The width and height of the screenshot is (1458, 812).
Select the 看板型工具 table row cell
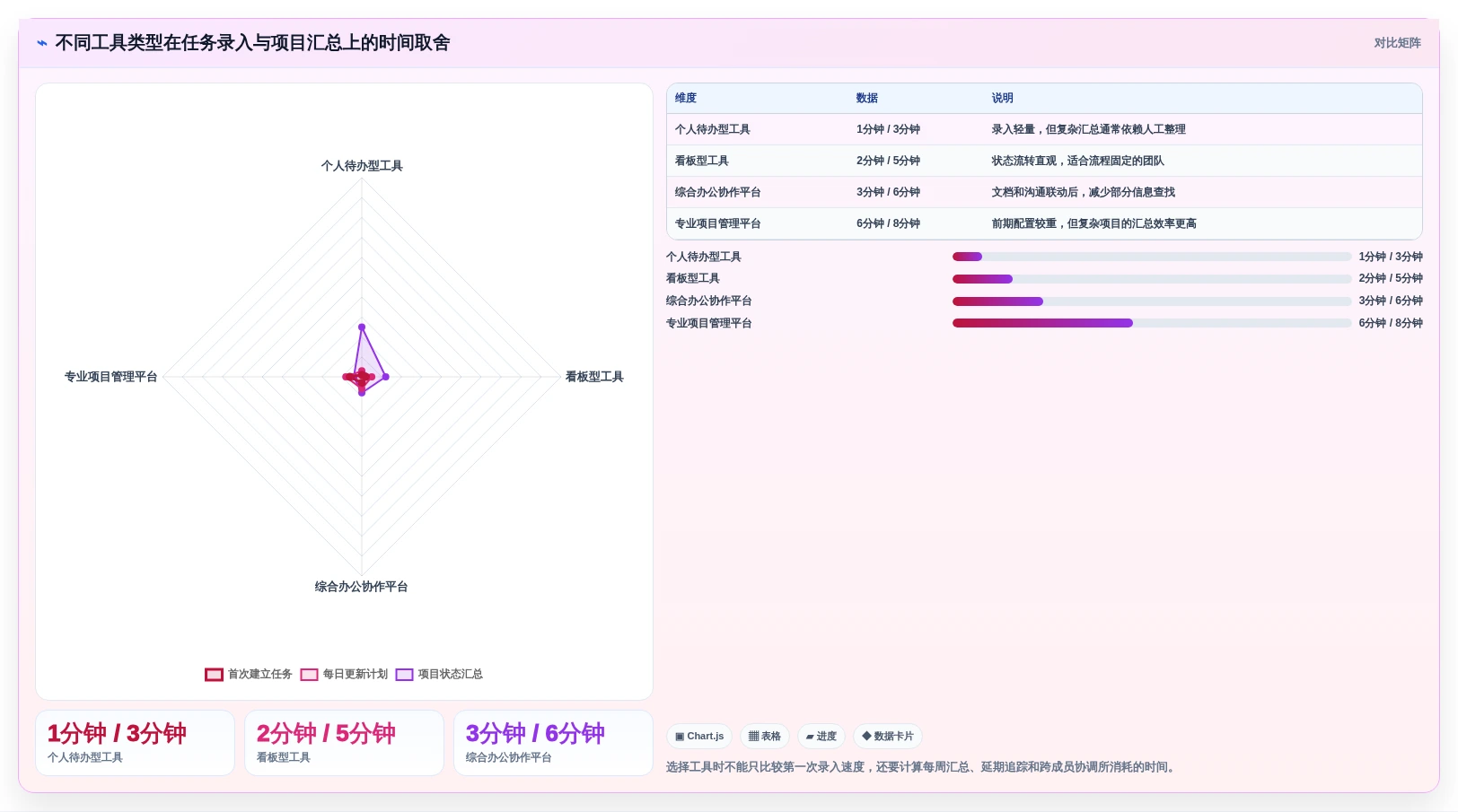[x=702, y=162]
